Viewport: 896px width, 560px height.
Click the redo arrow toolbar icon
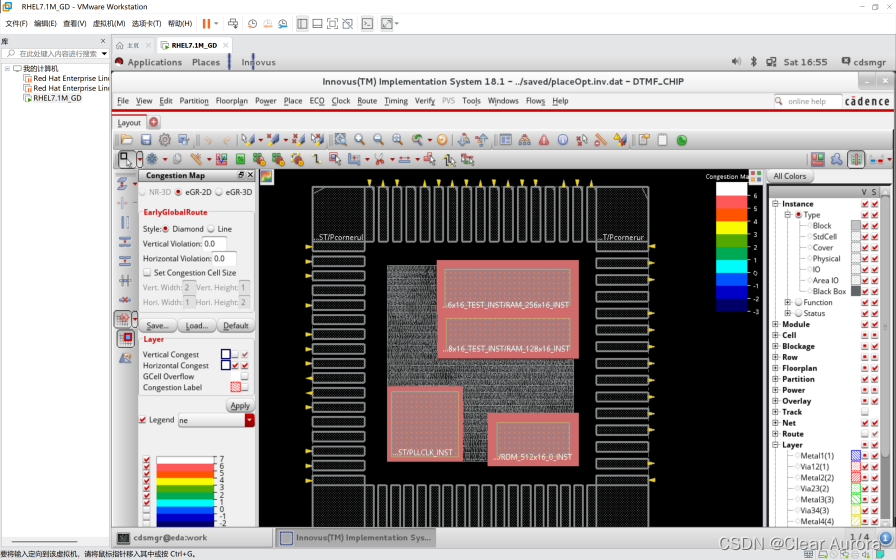(227, 140)
